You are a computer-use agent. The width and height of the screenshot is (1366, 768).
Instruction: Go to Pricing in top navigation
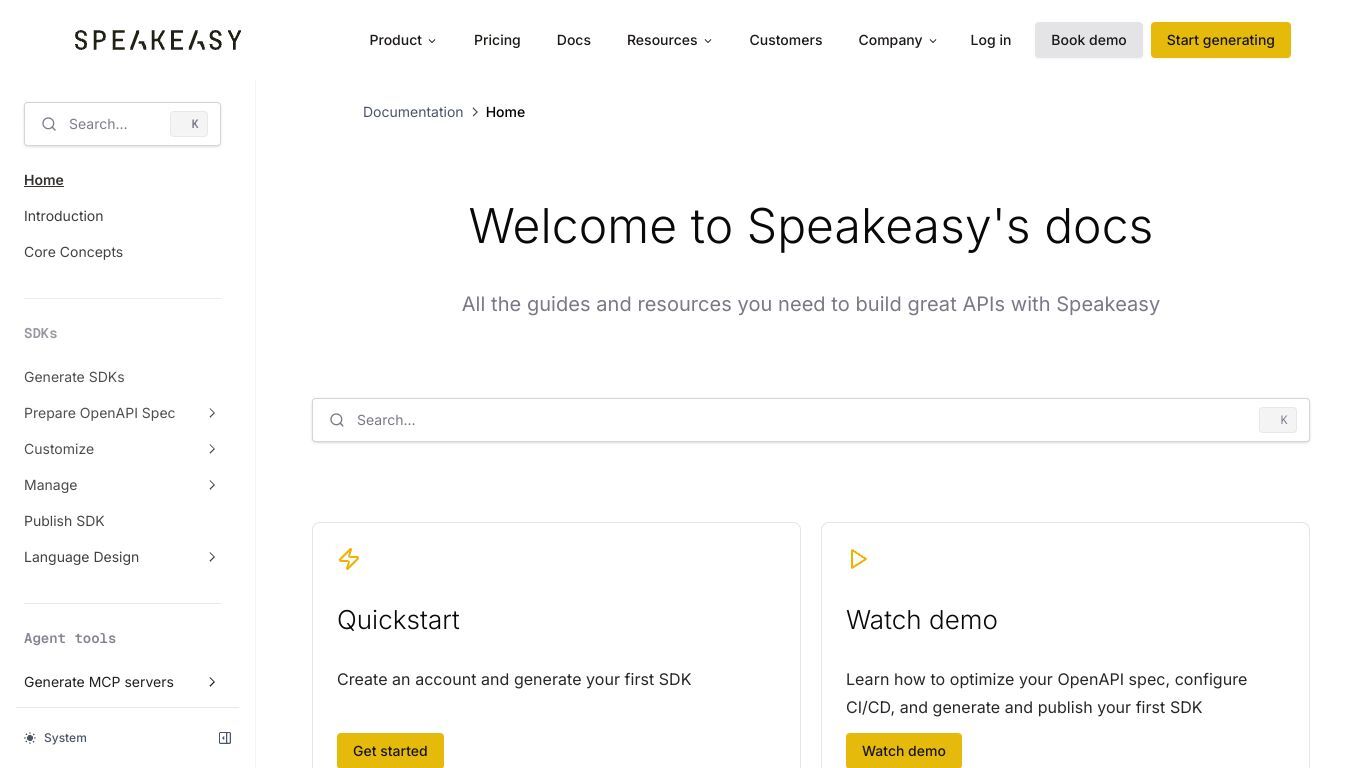(497, 40)
